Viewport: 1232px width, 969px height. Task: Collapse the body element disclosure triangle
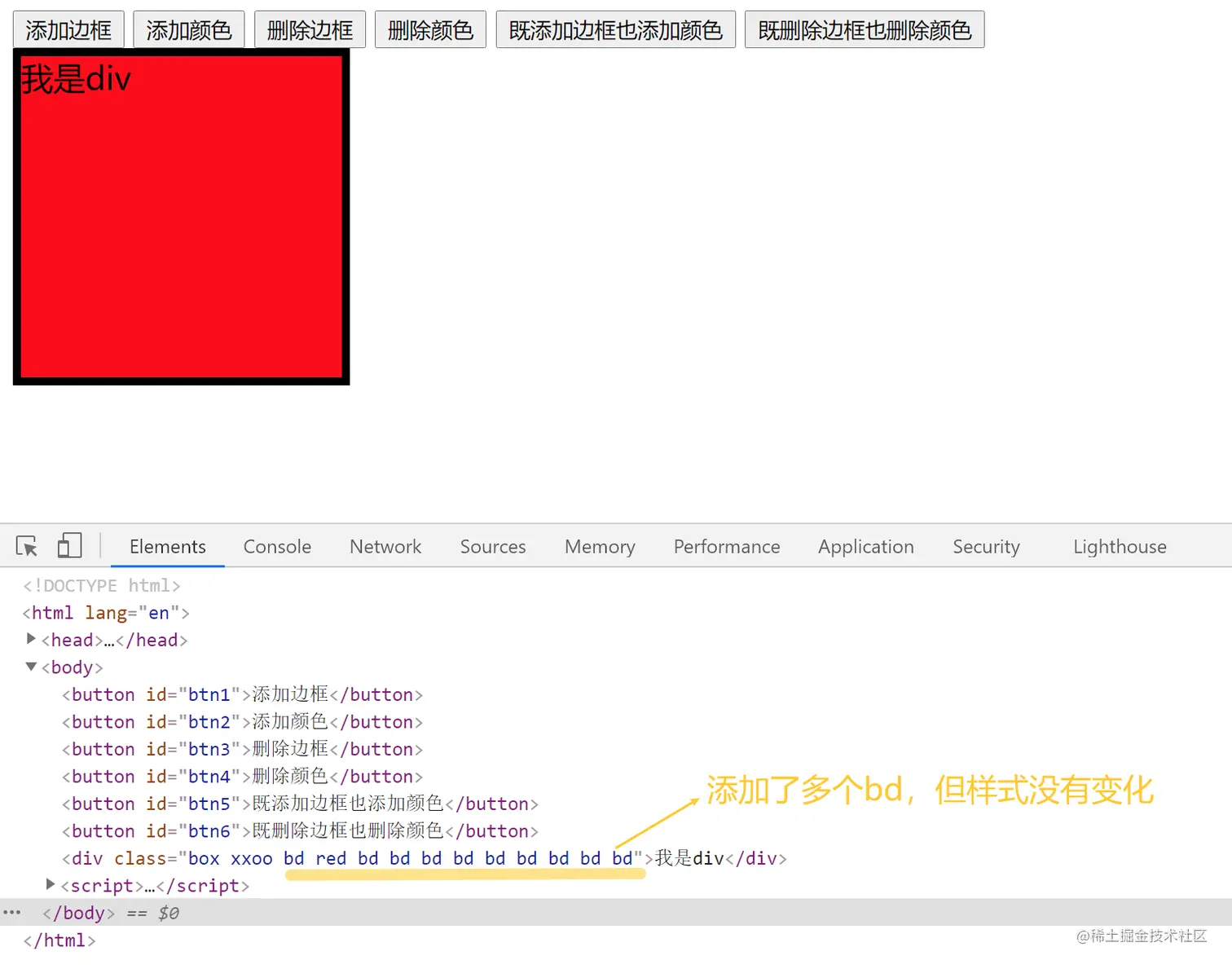(x=31, y=667)
